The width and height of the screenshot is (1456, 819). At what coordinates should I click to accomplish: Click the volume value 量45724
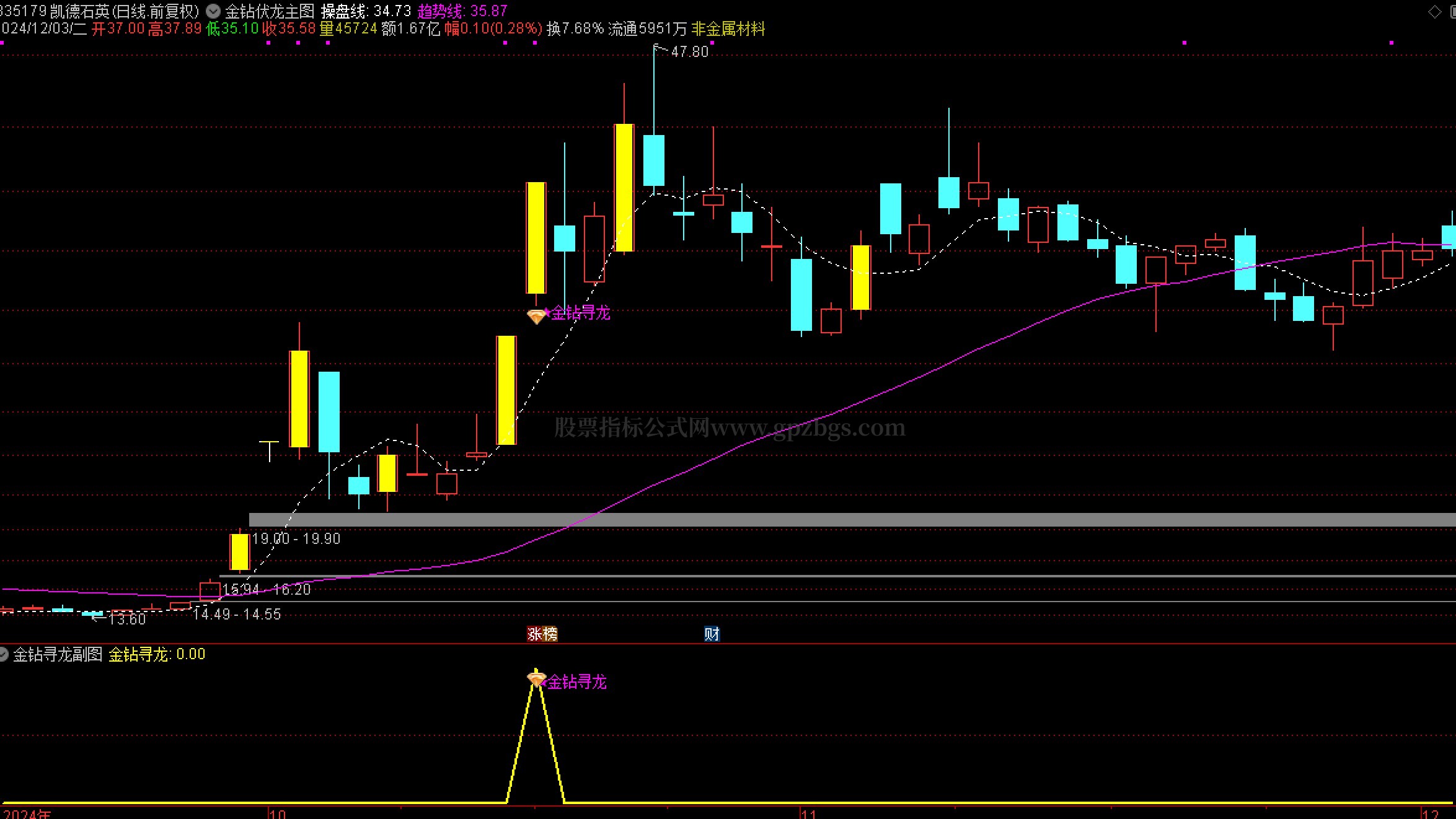coord(348,28)
